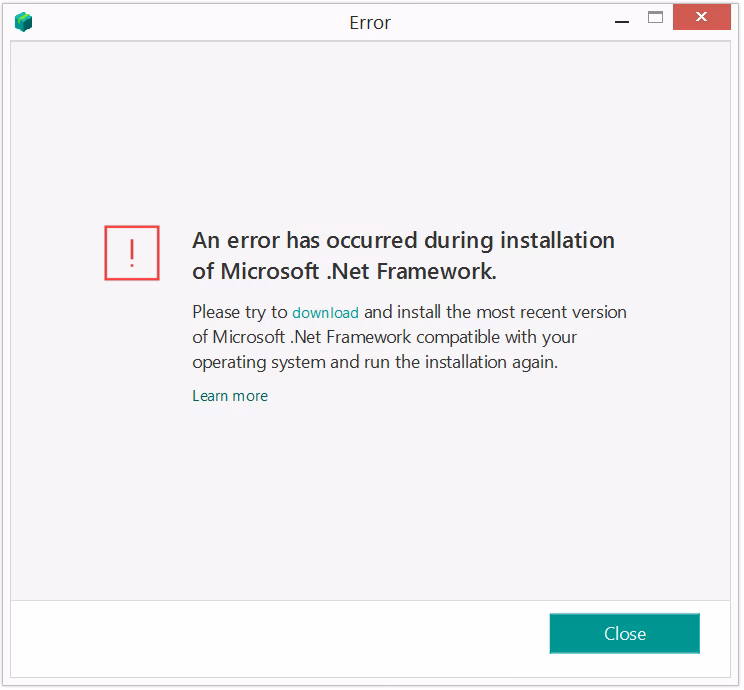Image resolution: width=744 pixels, height=690 pixels.
Task: Click the 'Please try to' text before download
Action: click(240, 313)
